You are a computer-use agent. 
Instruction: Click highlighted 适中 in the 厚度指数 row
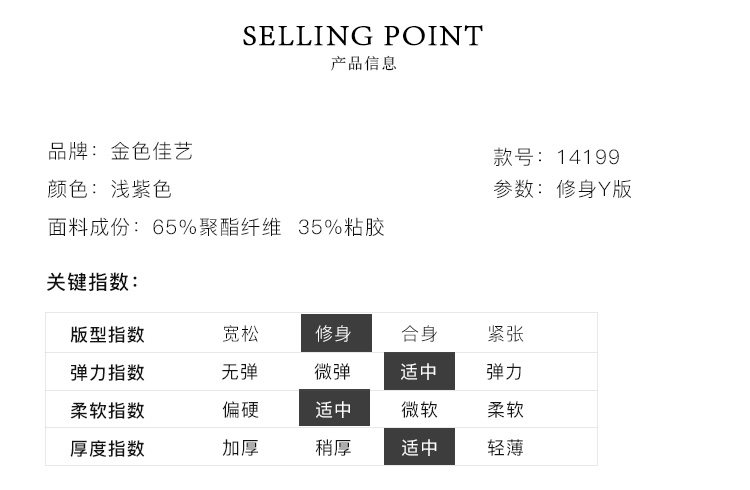click(419, 448)
